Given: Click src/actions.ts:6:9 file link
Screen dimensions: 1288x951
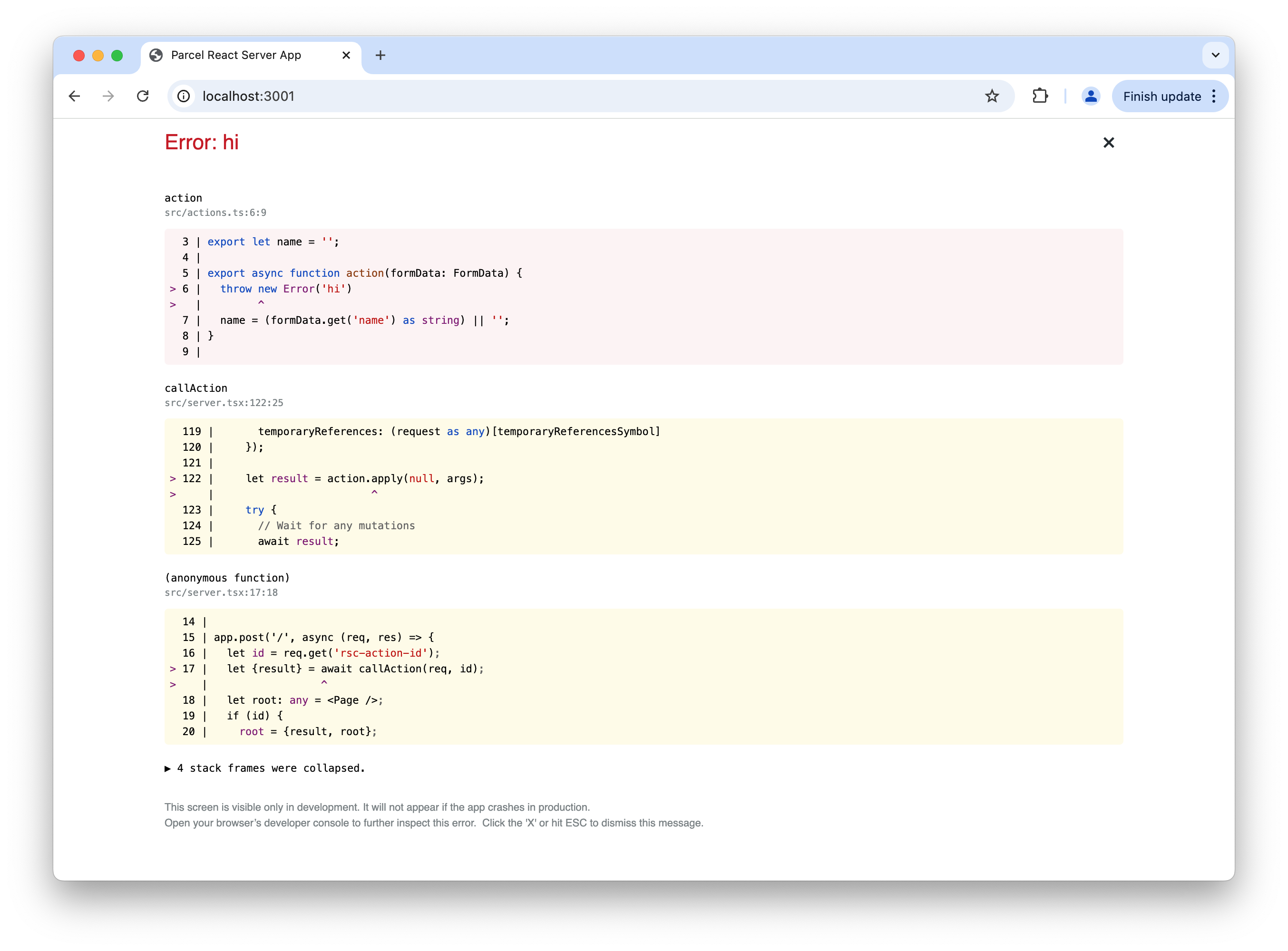Looking at the screenshot, I should [216, 212].
